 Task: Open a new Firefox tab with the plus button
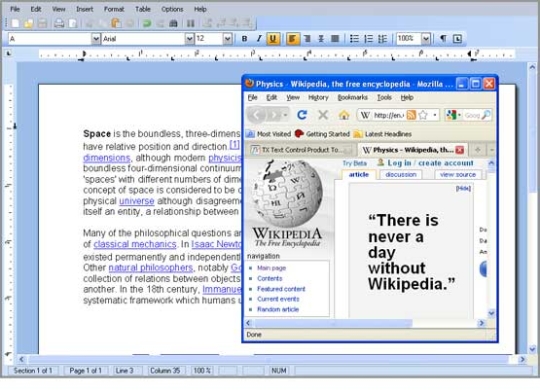[x=478, y=150]
